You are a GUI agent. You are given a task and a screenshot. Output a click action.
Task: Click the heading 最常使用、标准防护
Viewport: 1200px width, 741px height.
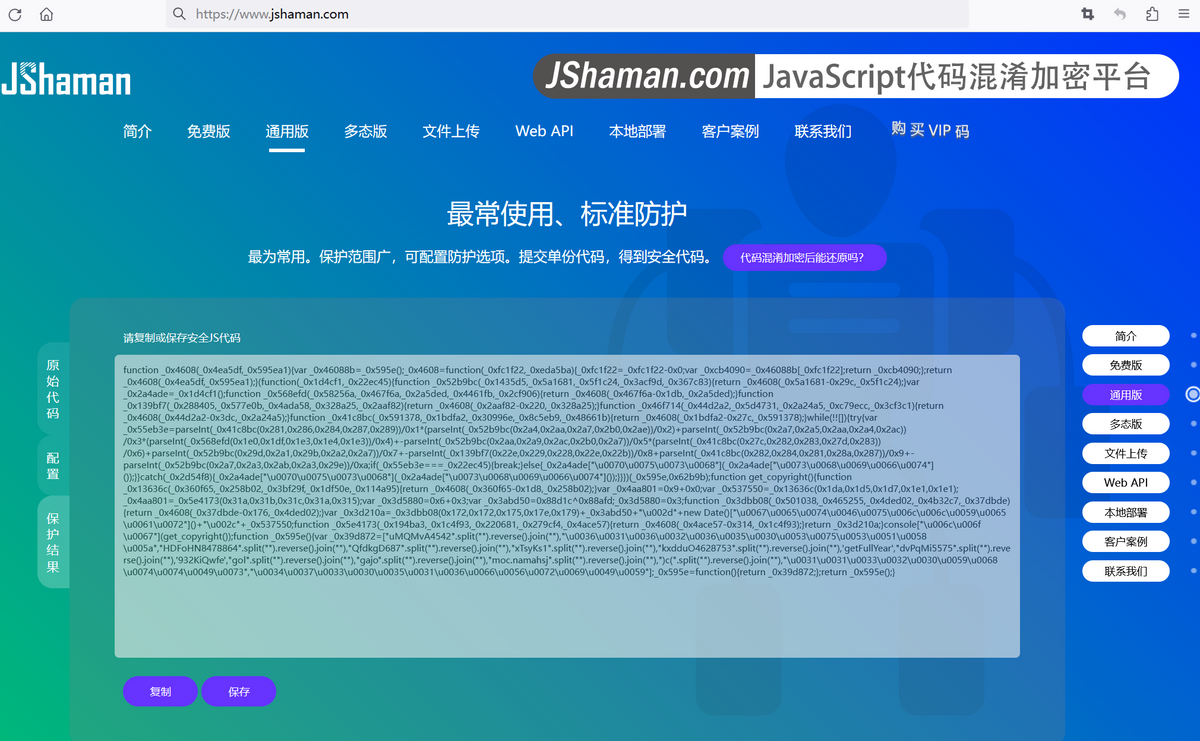pos(567,213)
